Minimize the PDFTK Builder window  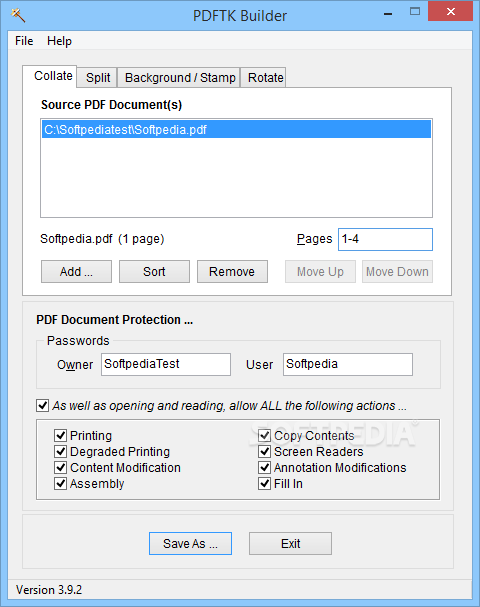coord(388,13)
